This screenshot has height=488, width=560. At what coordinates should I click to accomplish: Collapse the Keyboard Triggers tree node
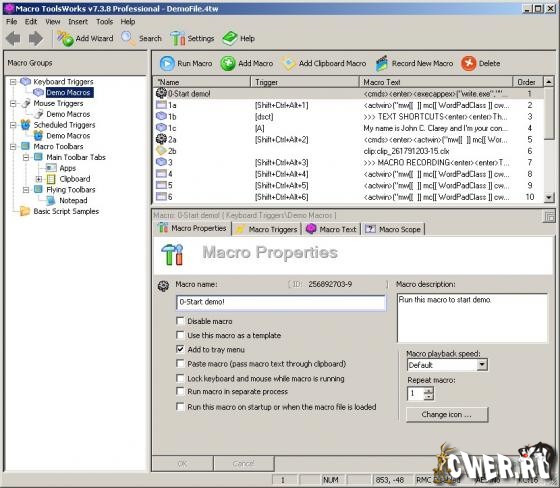coord(13,82)
